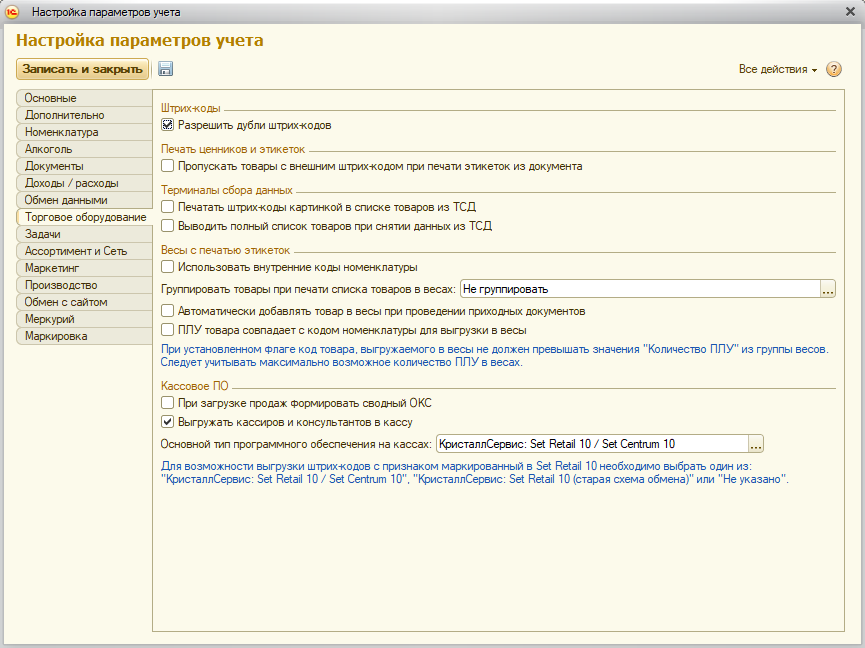Go to the Обмен с сайтом tab

84,302
